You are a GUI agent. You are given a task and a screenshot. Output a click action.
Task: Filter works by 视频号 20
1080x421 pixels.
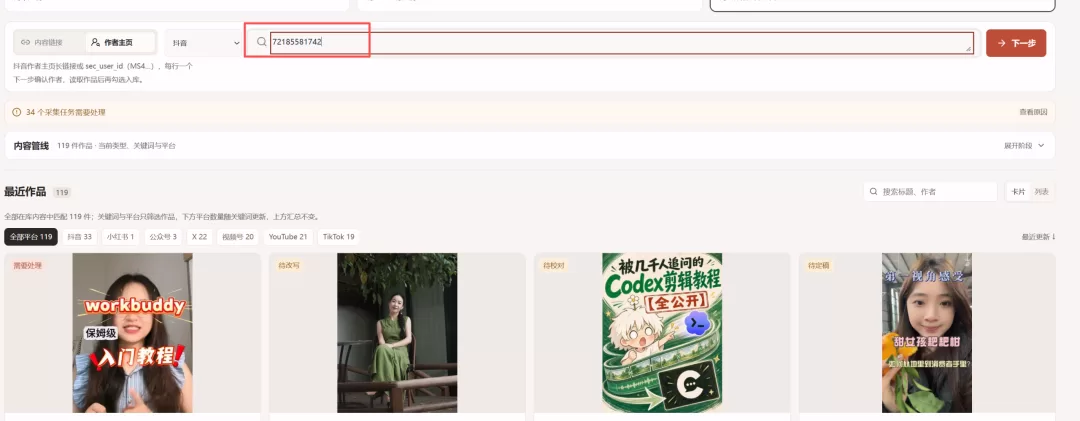point(238,236)
